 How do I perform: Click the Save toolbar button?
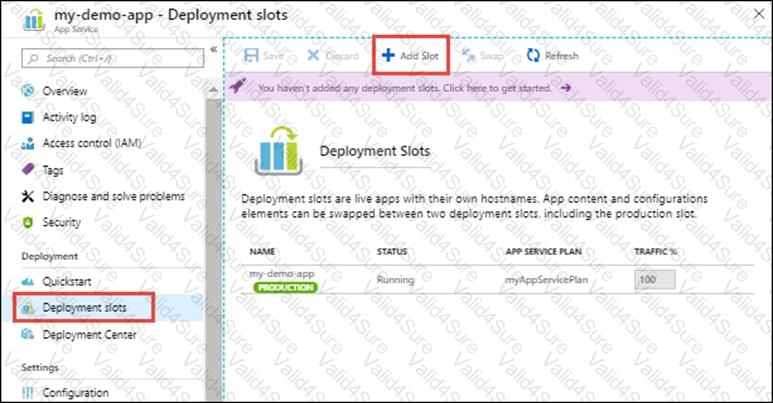[264, 56]
